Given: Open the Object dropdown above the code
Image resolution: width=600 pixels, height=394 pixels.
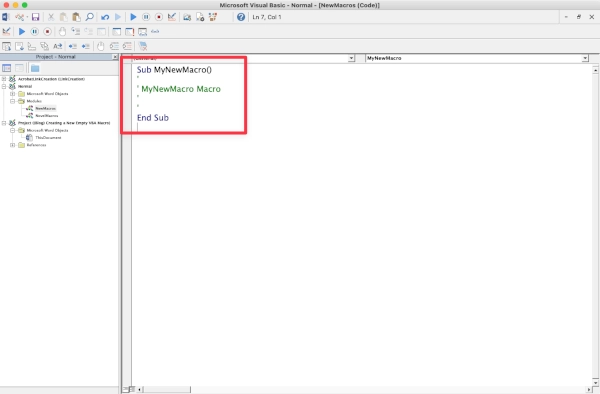Looking at the screenshot, I should click(351, 59).
